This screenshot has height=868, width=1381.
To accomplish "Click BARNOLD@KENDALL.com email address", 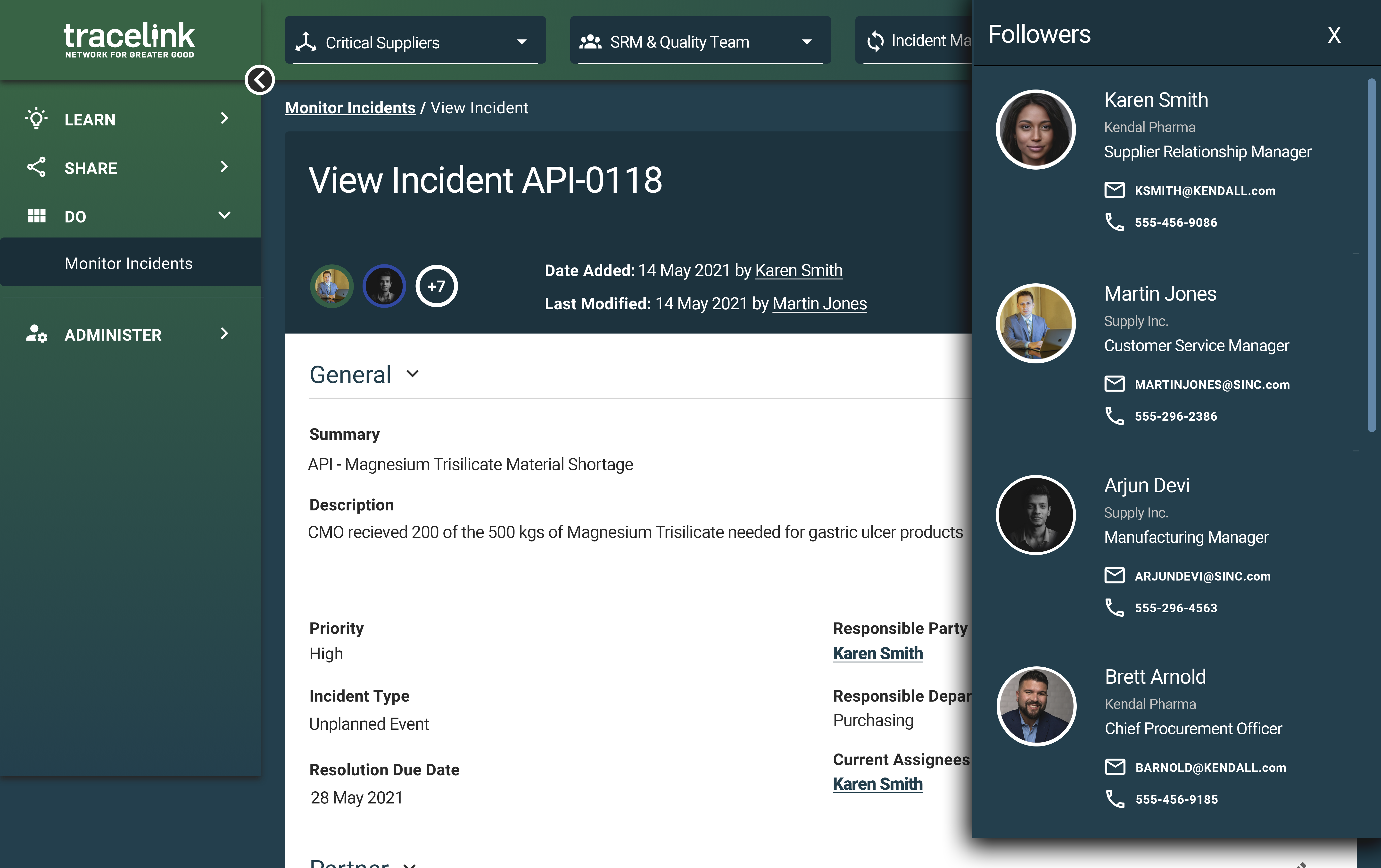I will (1211, 767).
